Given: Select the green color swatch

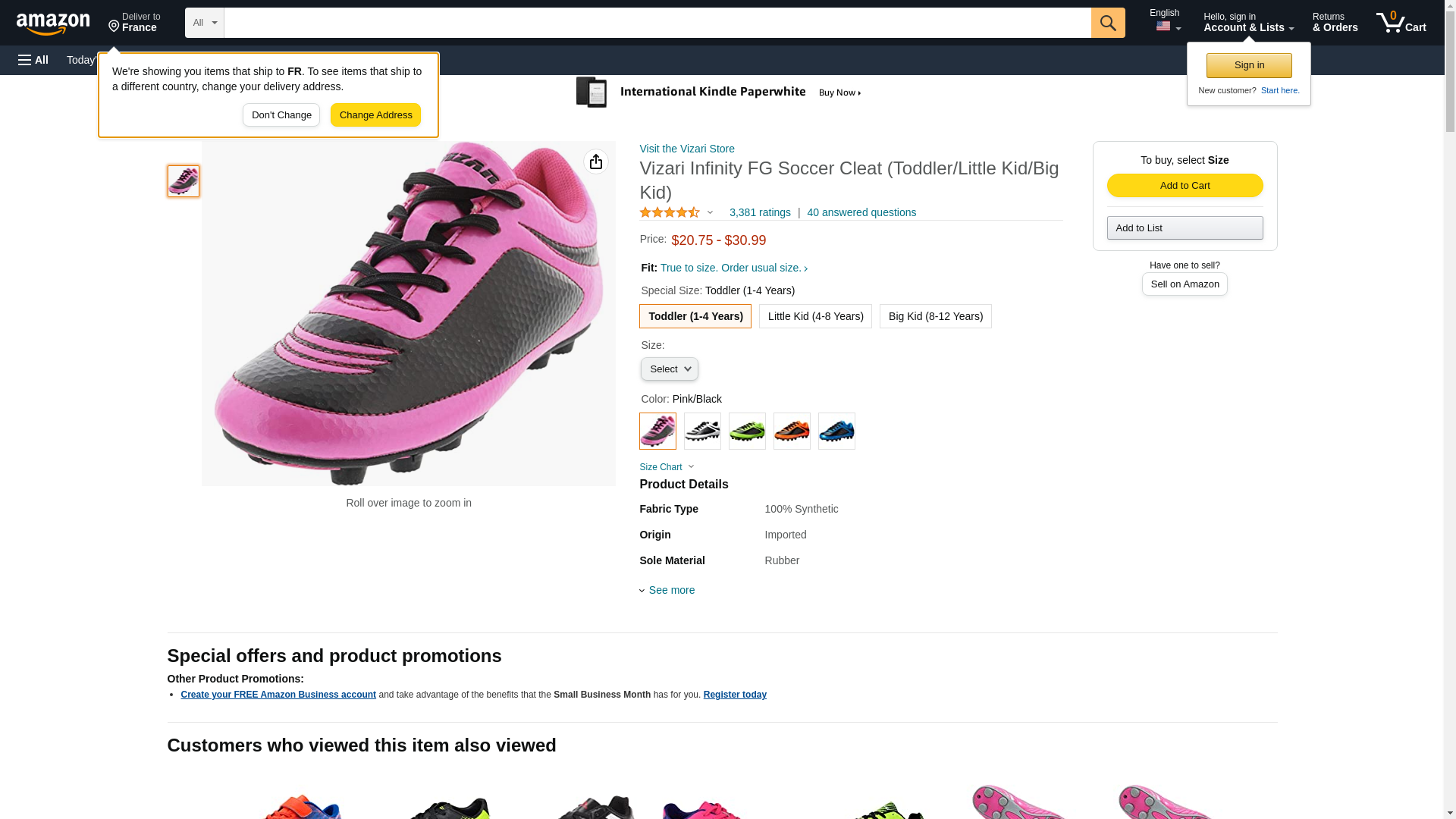Looking at the screenshot, I should (x=747, y=431).
